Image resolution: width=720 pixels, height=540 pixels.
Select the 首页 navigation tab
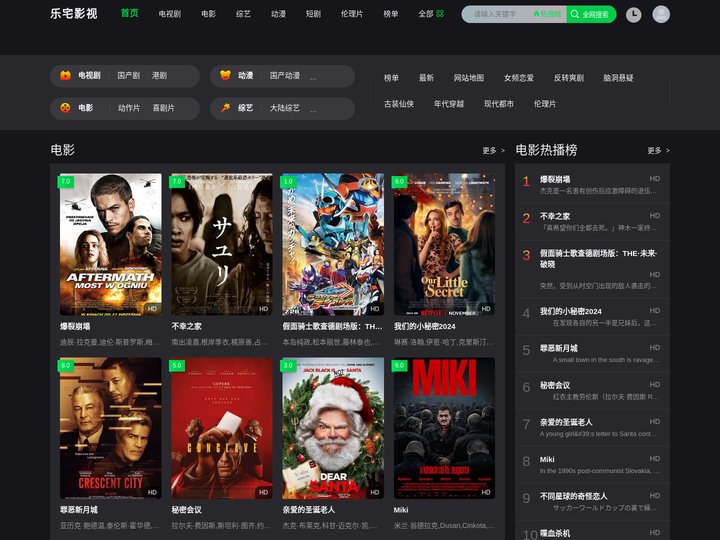click(129, 13)
